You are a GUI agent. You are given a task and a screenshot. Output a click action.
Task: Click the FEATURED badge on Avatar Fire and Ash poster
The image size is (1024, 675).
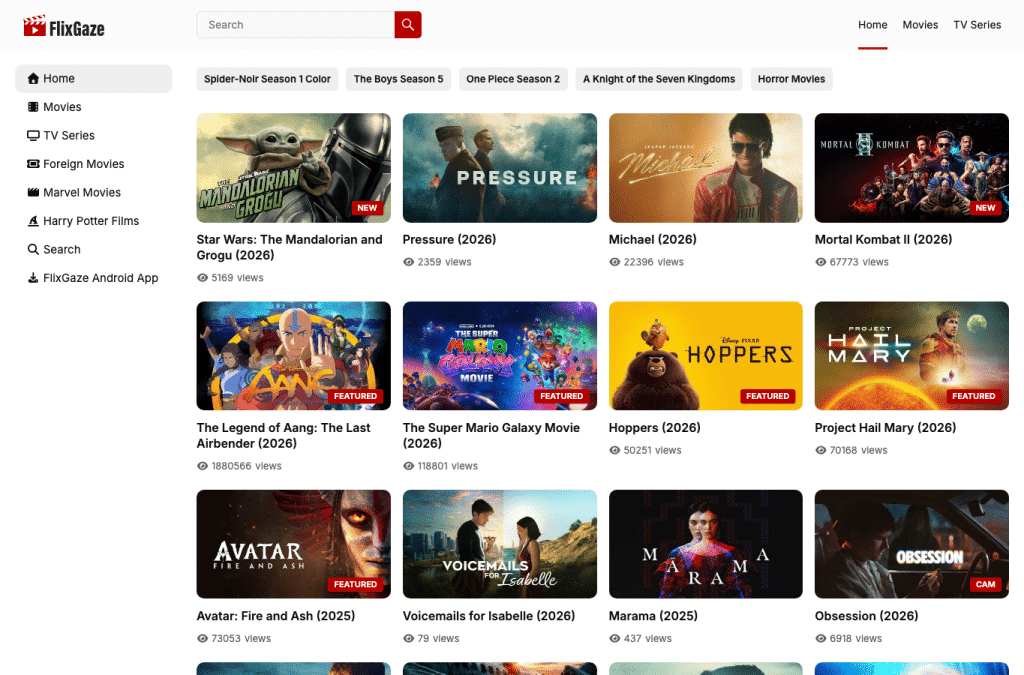(355, 584)
